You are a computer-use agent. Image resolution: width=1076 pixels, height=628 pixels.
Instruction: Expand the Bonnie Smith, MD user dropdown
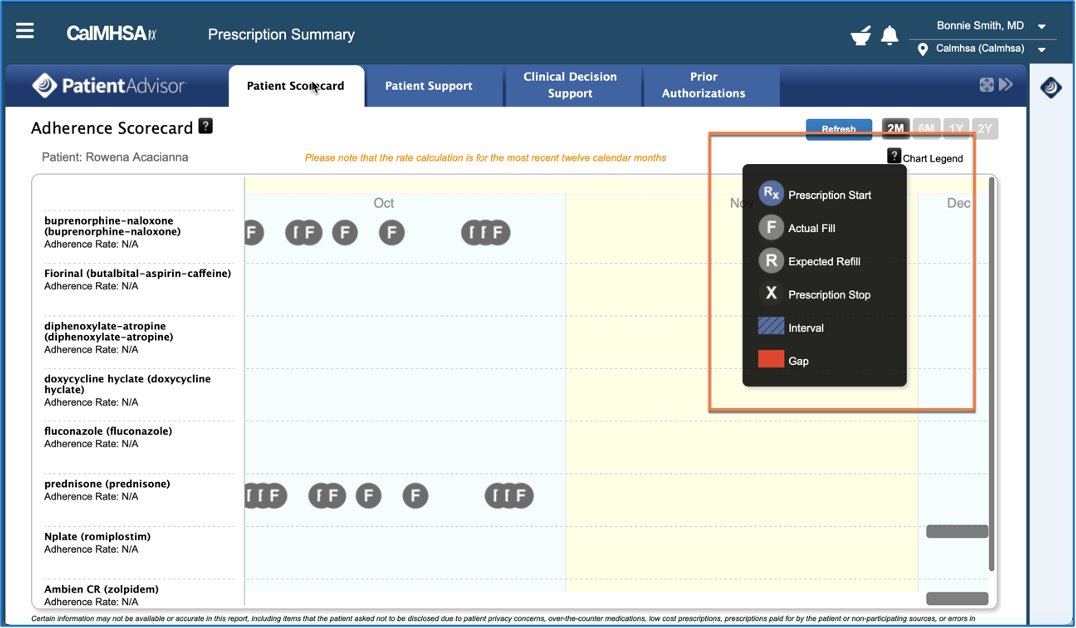[1042, 27]
